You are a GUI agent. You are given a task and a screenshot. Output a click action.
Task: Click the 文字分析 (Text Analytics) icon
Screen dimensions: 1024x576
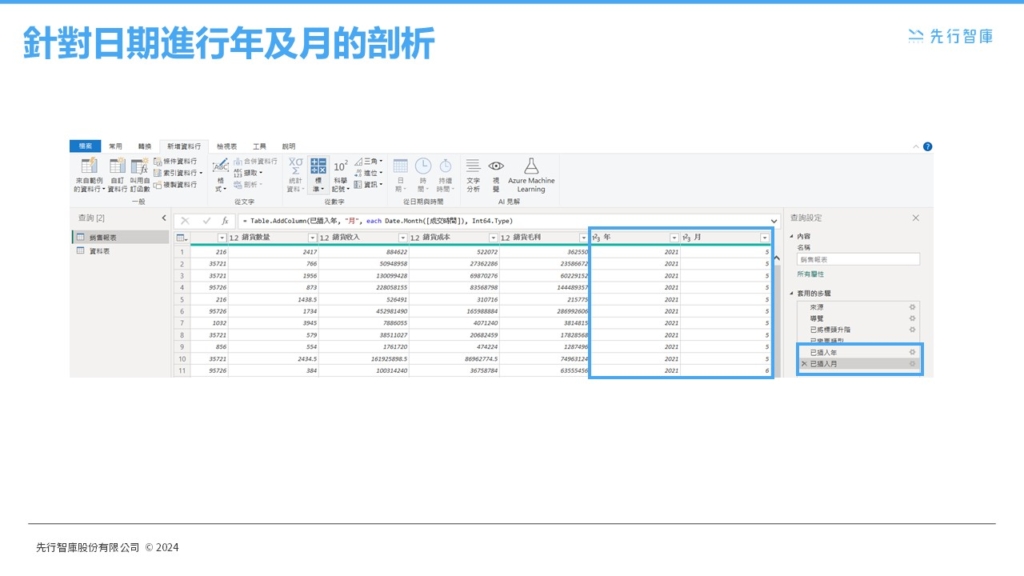click(x=473, y=166)
